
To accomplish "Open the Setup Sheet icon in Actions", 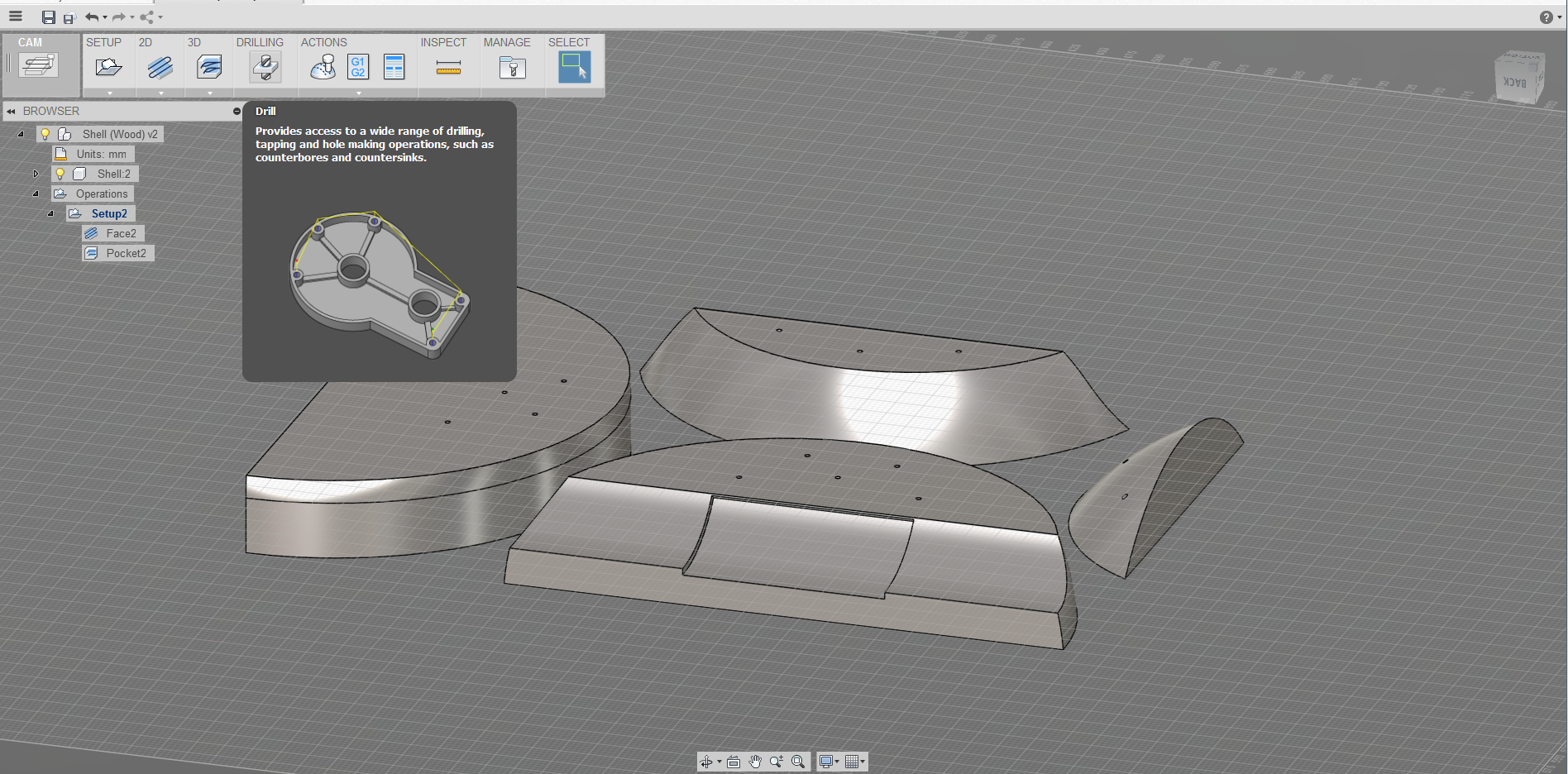I will tap(394, 67).
